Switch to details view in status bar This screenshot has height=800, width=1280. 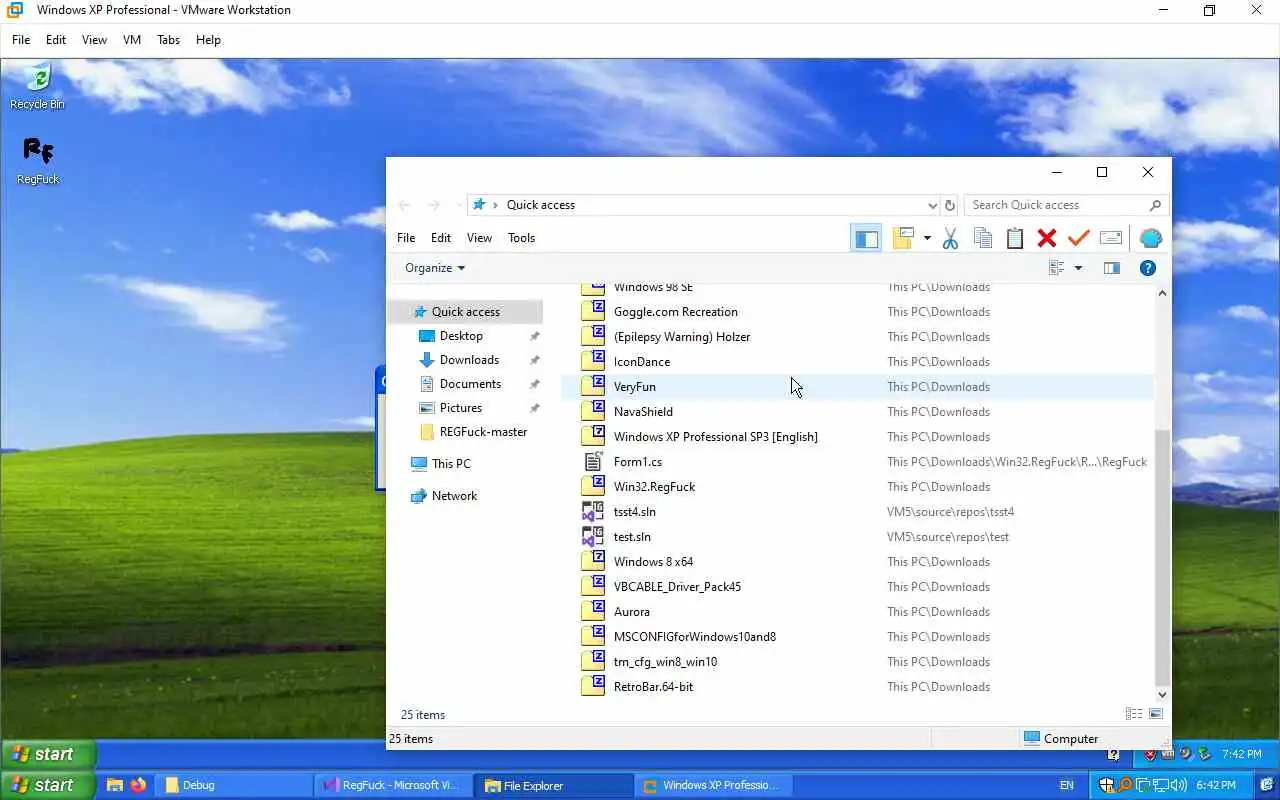(x=1134, y=714)
